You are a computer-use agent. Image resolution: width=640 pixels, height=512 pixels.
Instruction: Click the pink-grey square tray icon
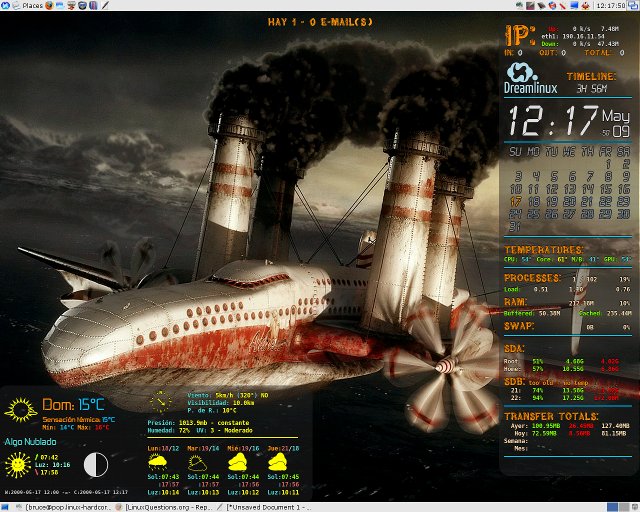point(530,6)
